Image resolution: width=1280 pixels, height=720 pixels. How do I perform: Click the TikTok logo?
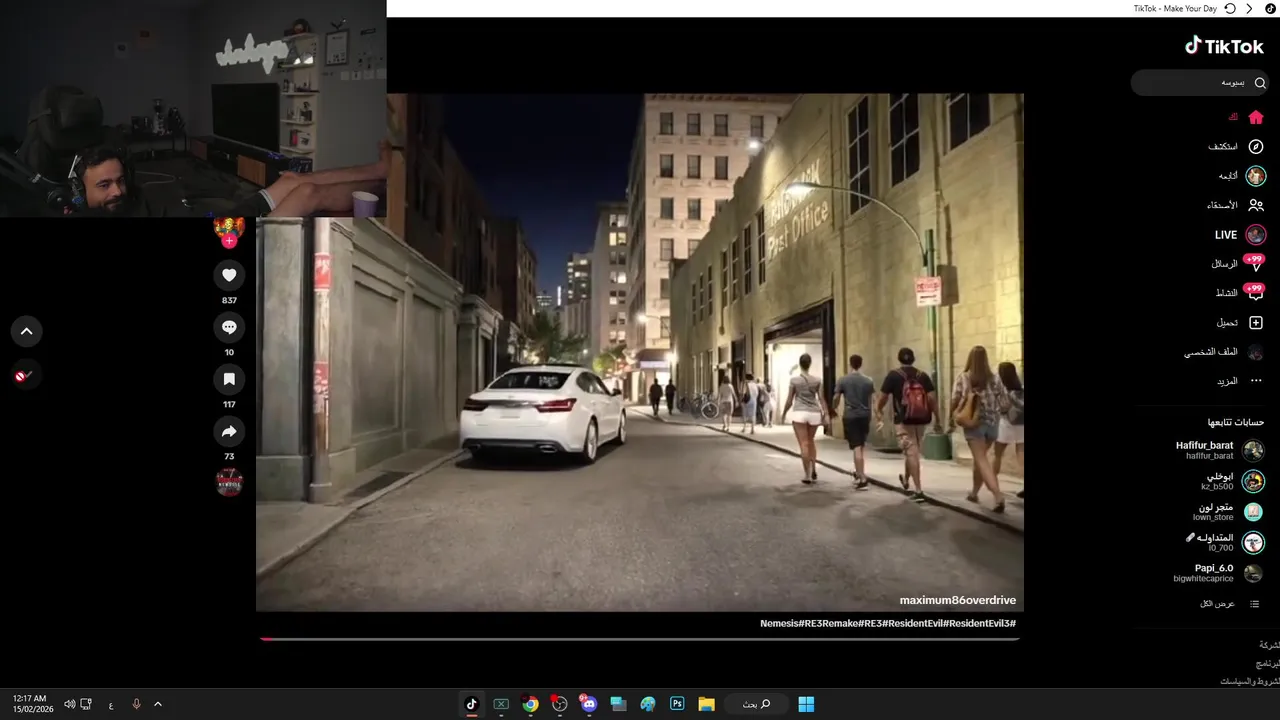pos(1224,46)
